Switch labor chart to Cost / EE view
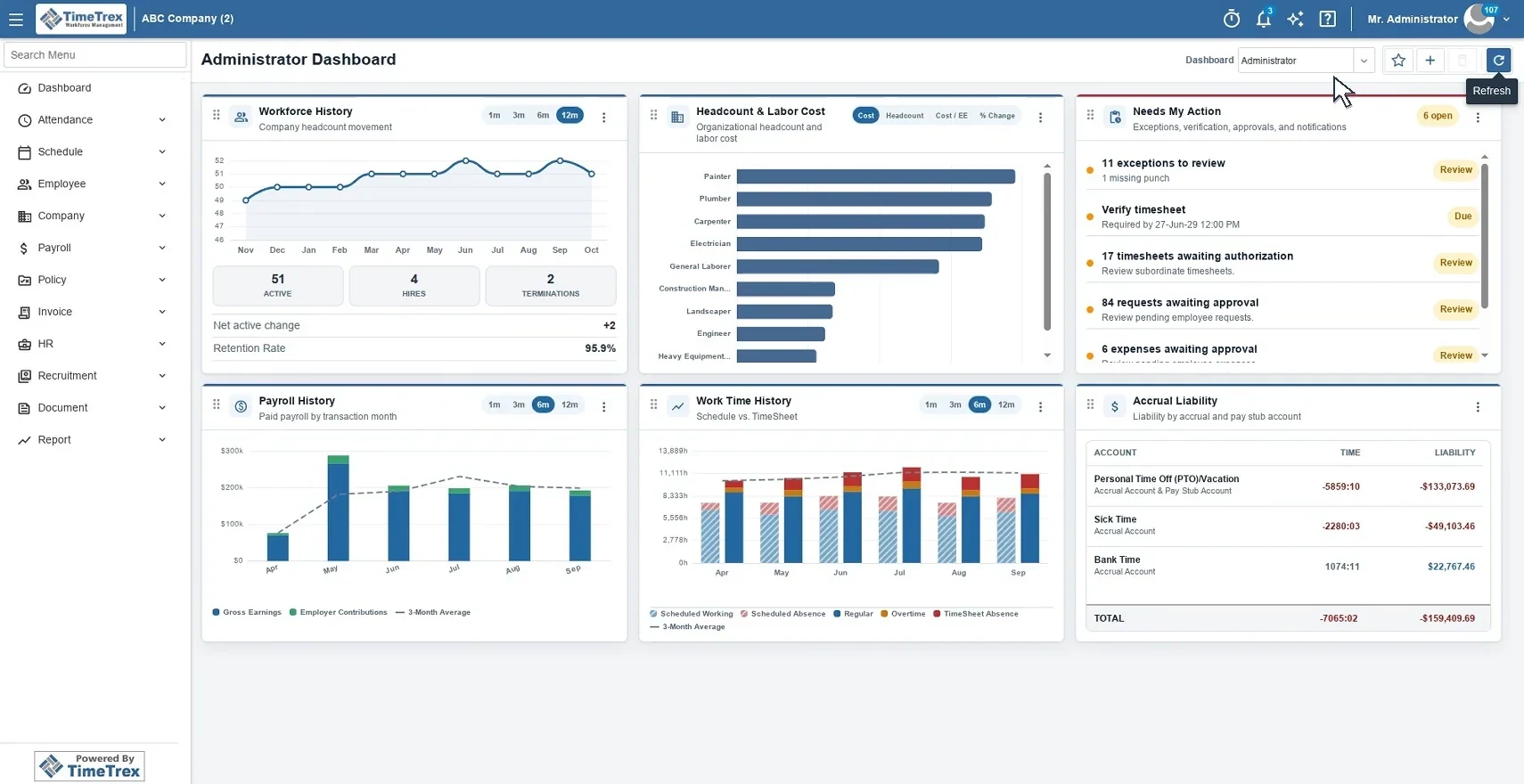Viewport: 1524px width, 784px height. [952, 116]
